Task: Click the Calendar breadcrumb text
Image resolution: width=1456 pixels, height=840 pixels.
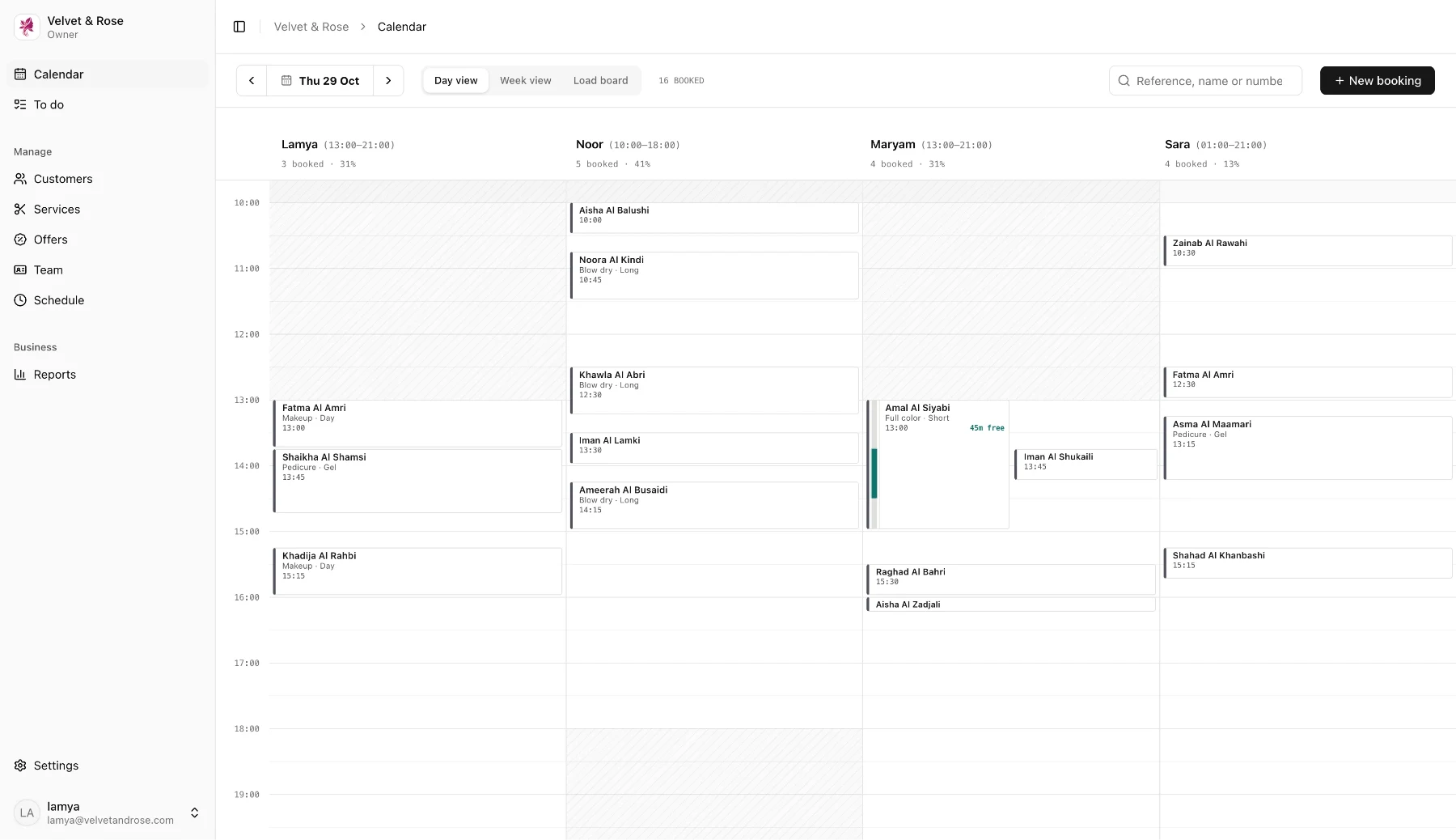Action: point(402,27)
